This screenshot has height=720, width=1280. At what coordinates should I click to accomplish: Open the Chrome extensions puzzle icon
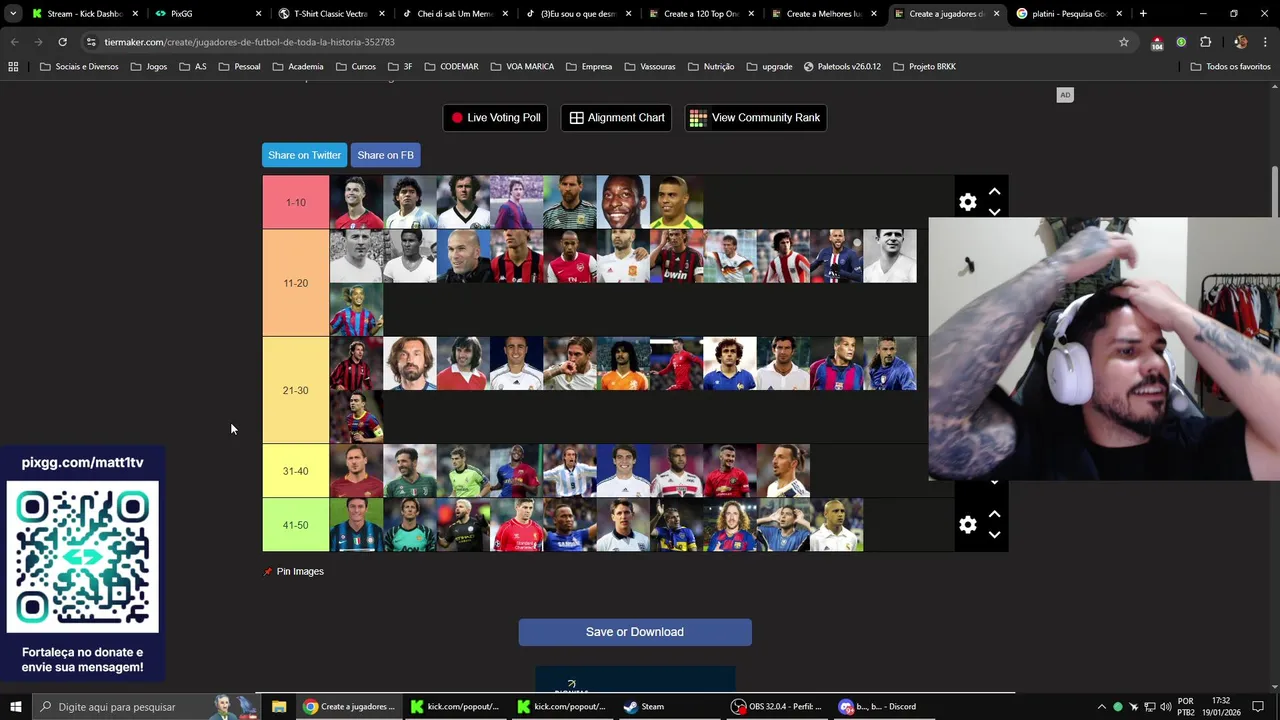pos(1205,42)
